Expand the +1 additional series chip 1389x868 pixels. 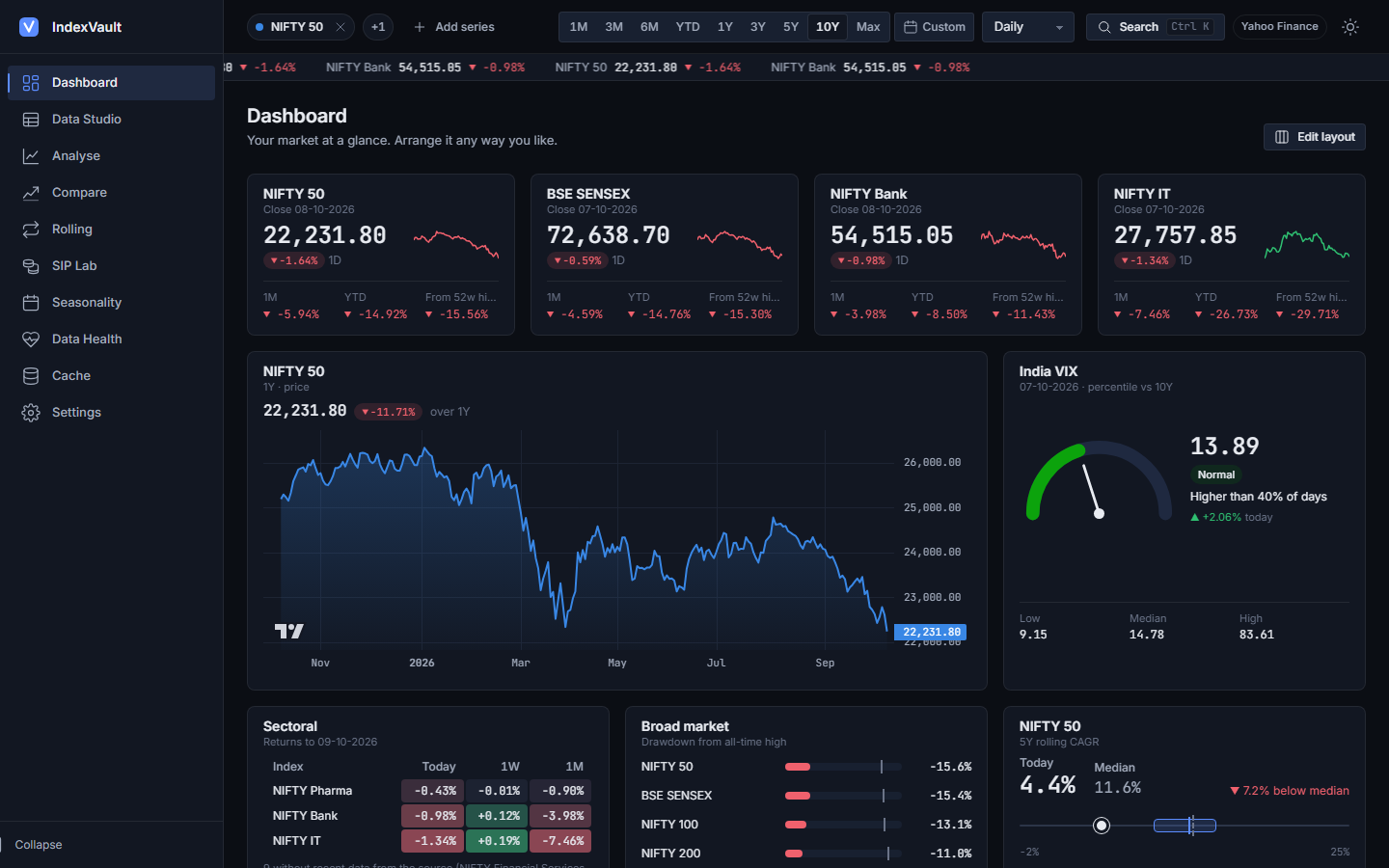pos(378,27)
